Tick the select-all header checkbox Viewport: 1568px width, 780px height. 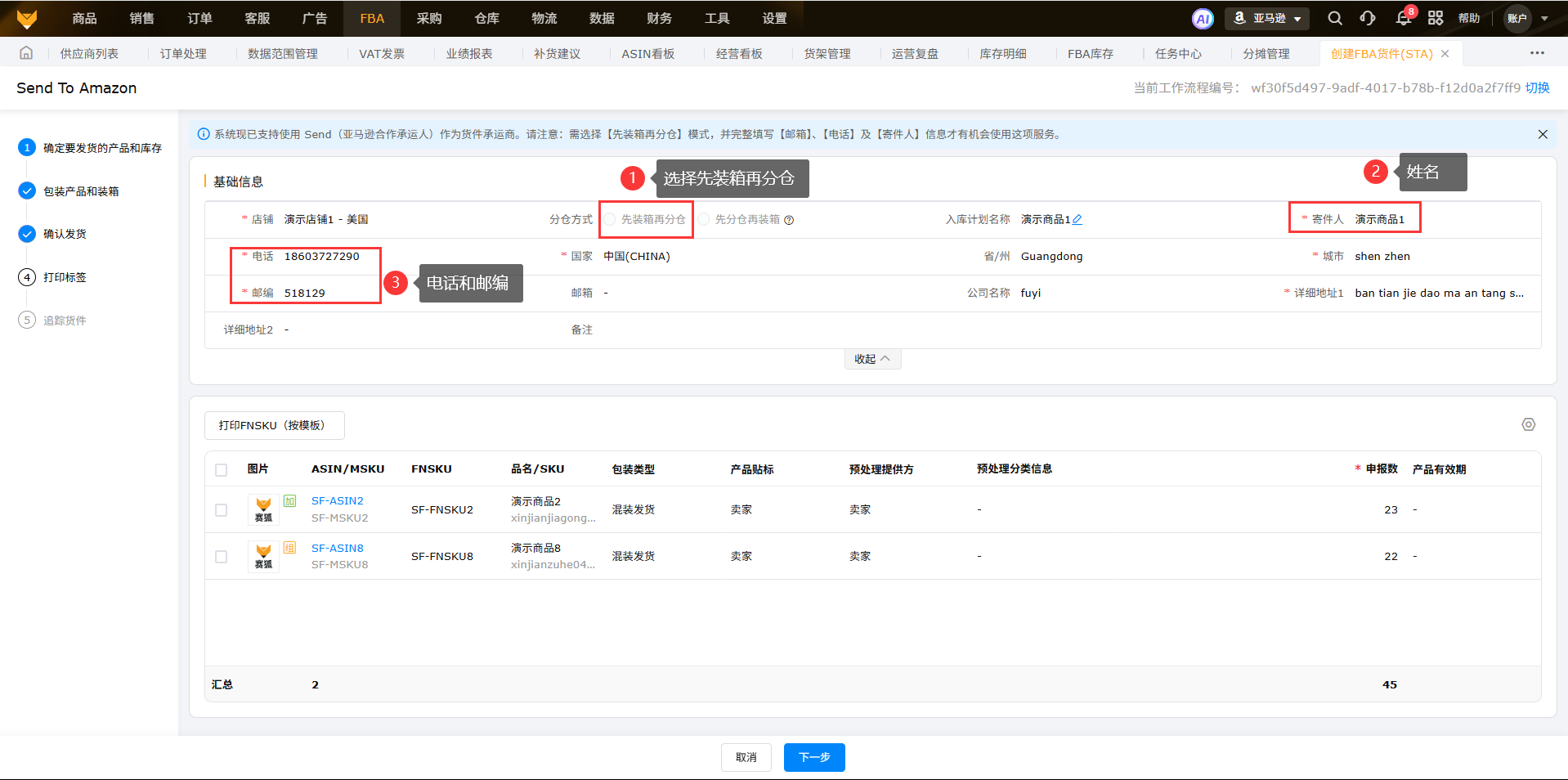click(x=221, y=470)
